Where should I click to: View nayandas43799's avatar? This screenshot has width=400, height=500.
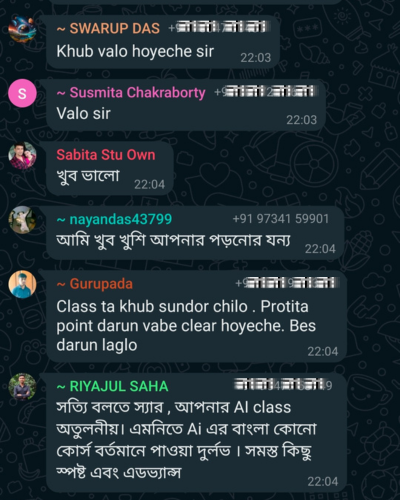22,220
